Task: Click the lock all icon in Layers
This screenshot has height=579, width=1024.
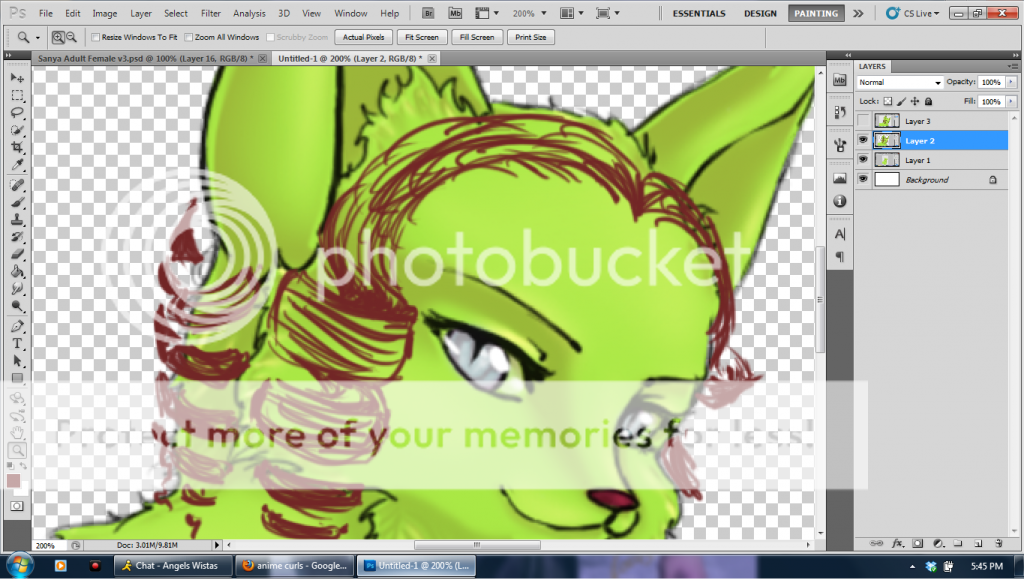Action: coord(928,102)
